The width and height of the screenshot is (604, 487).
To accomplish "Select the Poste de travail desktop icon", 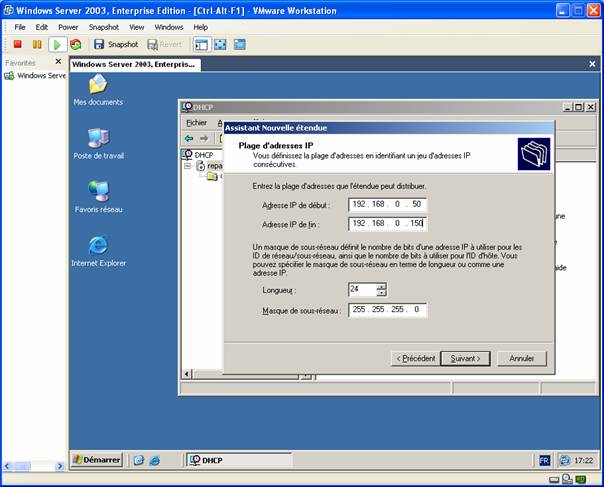I will (x=99, y=144).
